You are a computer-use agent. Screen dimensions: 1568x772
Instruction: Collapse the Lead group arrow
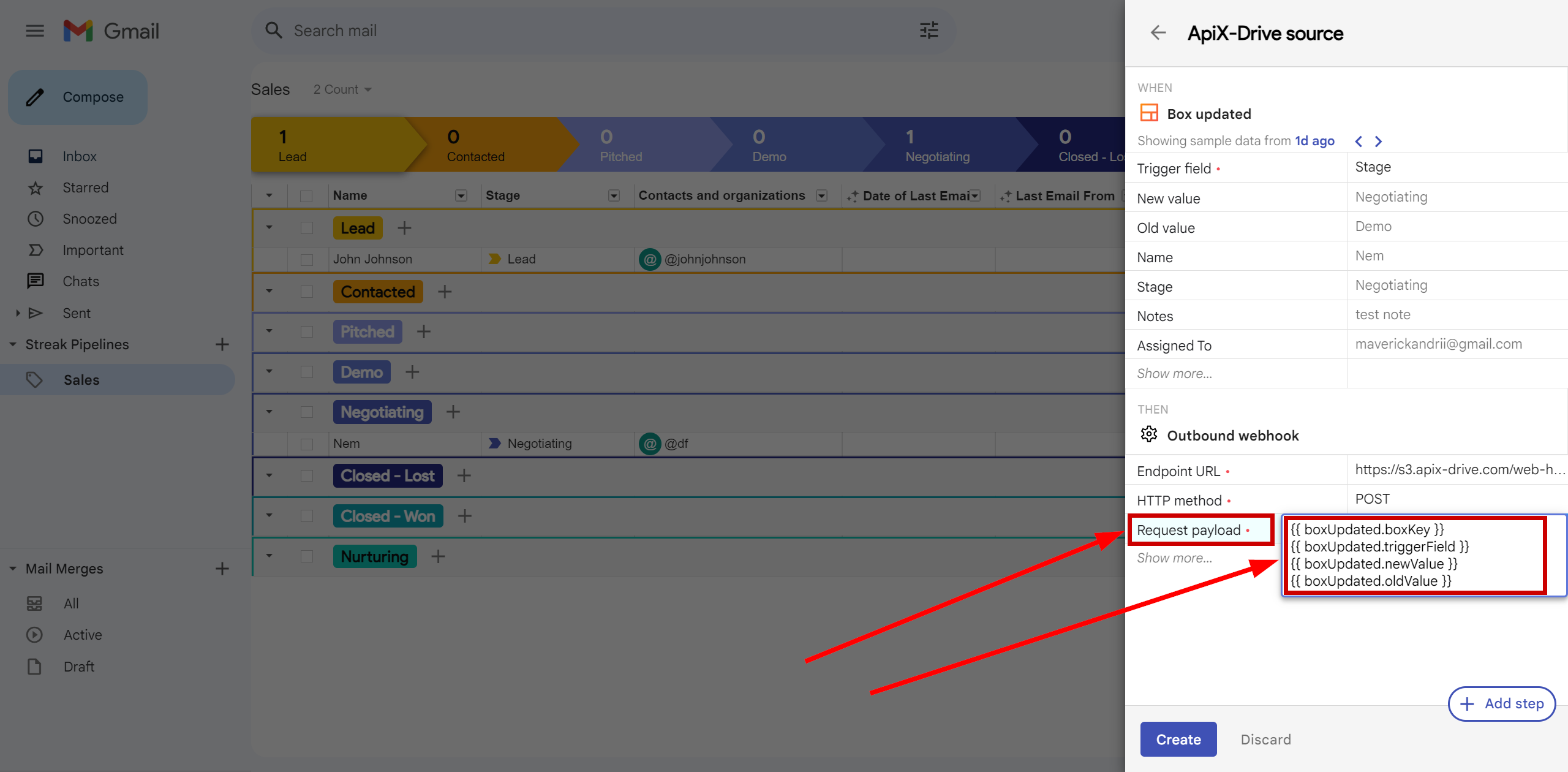point(269,228)
